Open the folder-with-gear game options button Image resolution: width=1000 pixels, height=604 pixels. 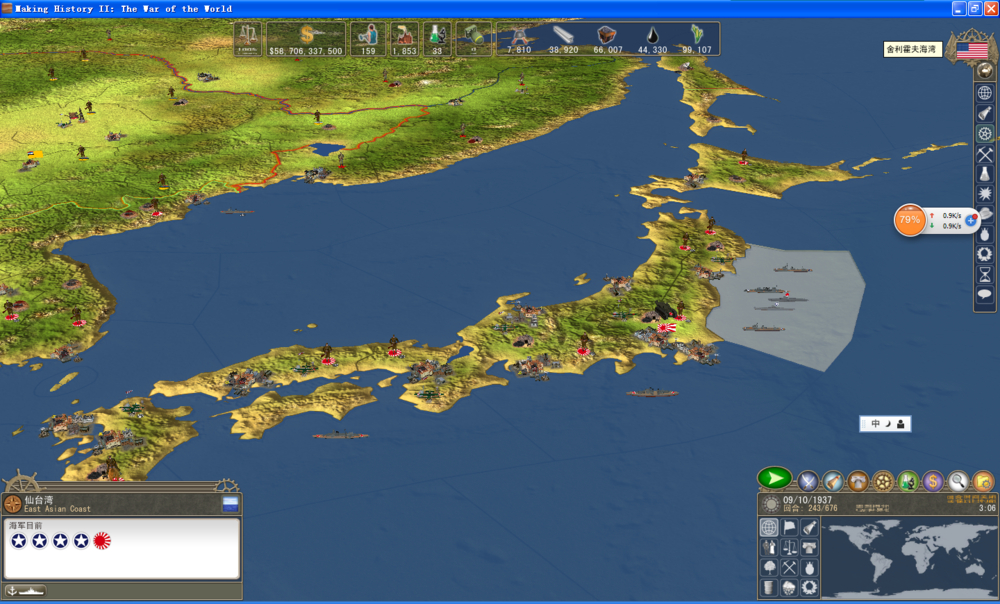[x=983, y=481]
